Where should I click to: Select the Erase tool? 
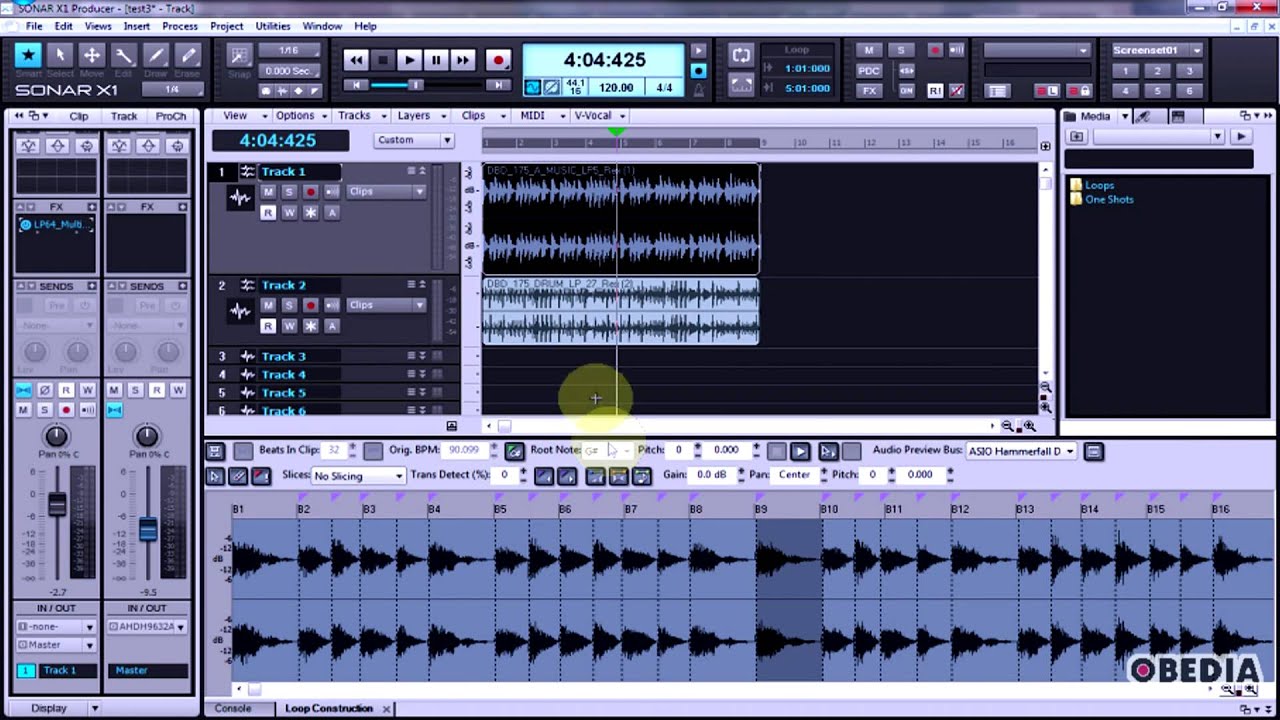188,57
